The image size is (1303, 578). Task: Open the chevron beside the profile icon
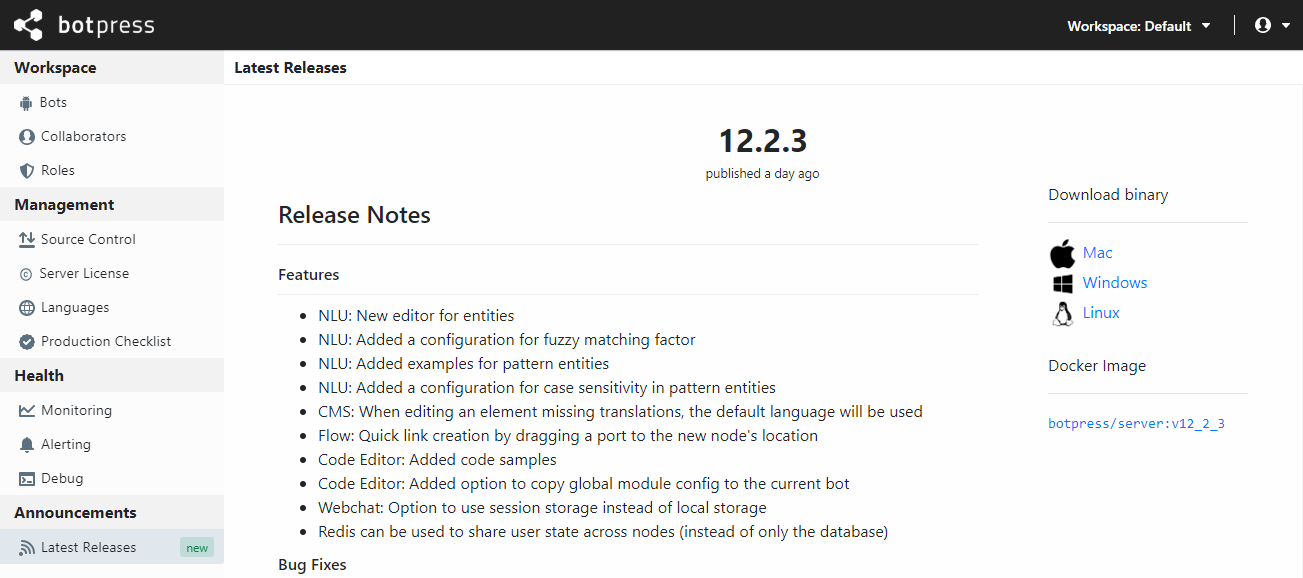coord(1283,25)
